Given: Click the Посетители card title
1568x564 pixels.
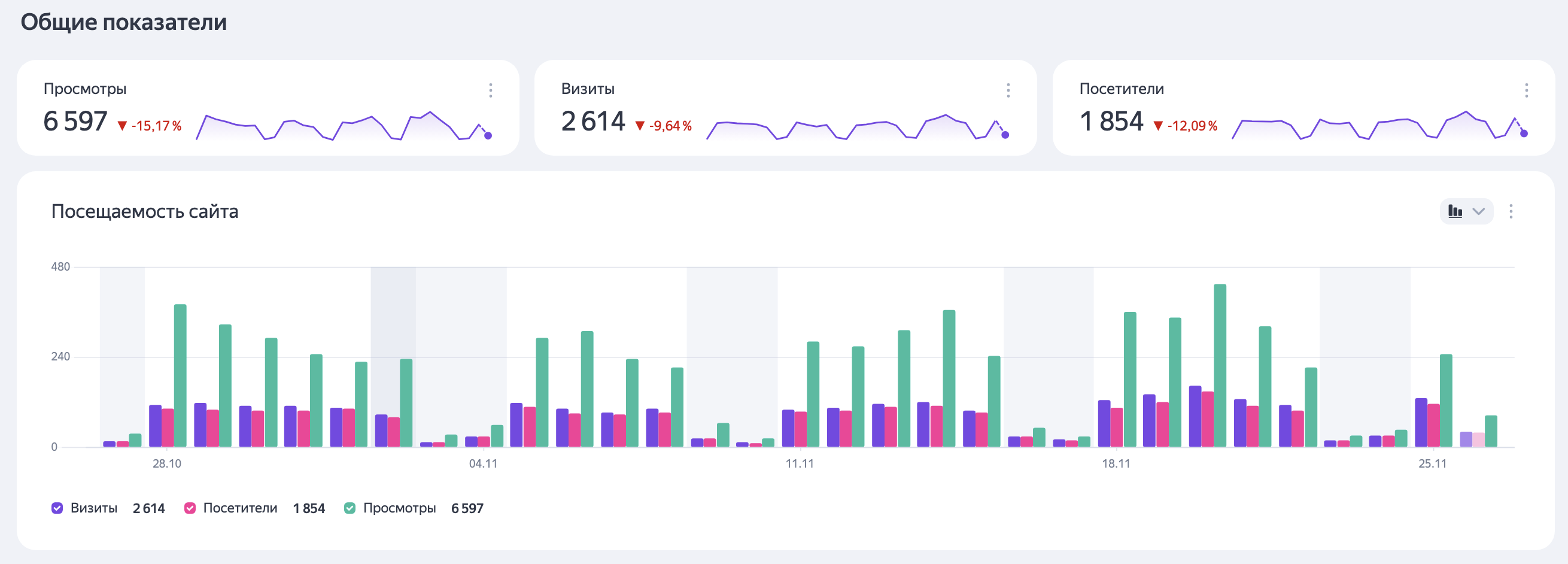Looking at the screenshot, I should pos(1121,89).
